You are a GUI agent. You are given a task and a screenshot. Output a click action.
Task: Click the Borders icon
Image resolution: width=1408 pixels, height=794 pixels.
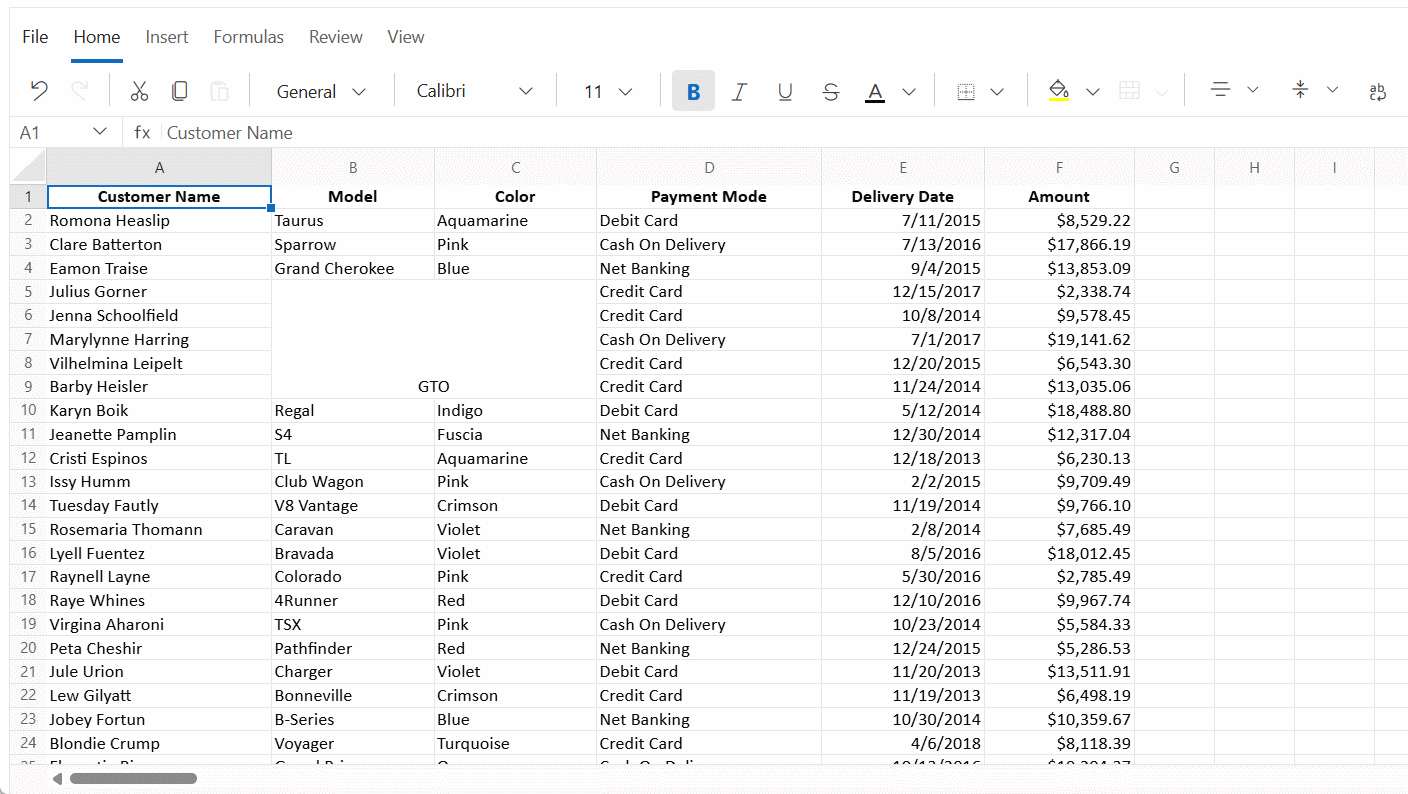[966, 92]
